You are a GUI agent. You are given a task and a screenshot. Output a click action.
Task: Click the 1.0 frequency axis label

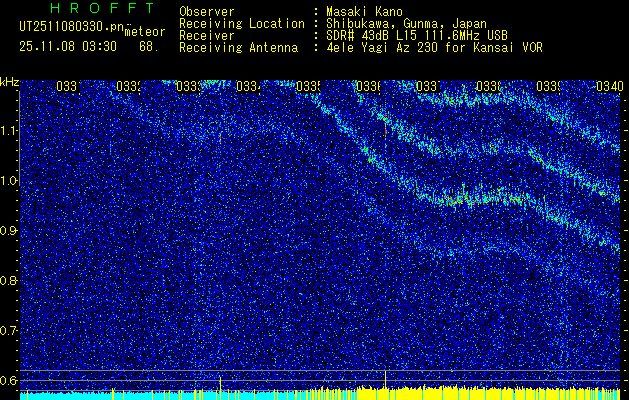pos(8,181)
